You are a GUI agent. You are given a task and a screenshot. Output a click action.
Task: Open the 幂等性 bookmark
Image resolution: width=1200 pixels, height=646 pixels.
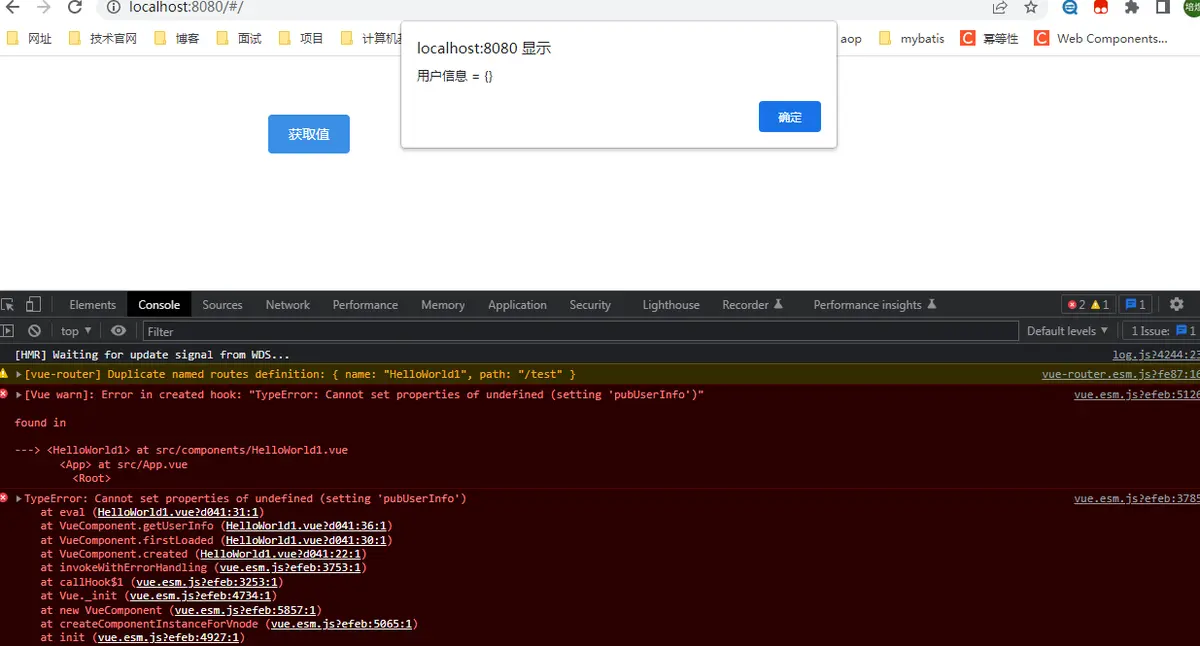pos(989,39)
